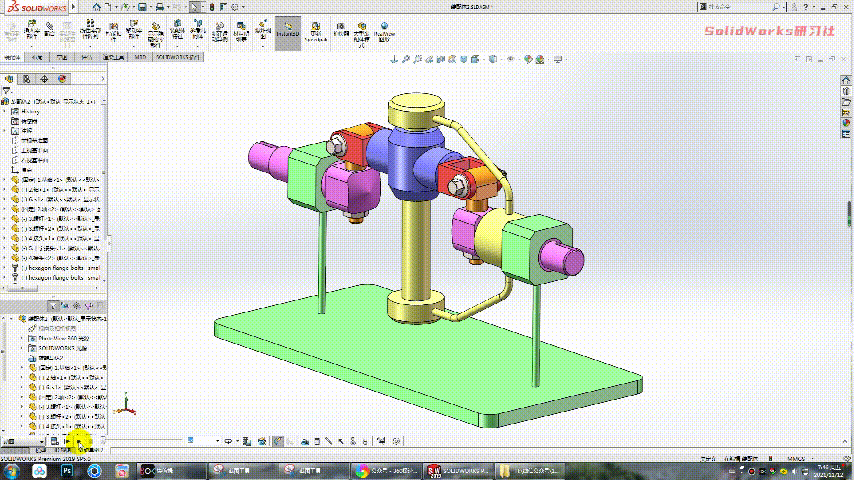Open the 草图 ribbon tab
The height and width of the screenshot is (480, 854).
pos(62,57)
